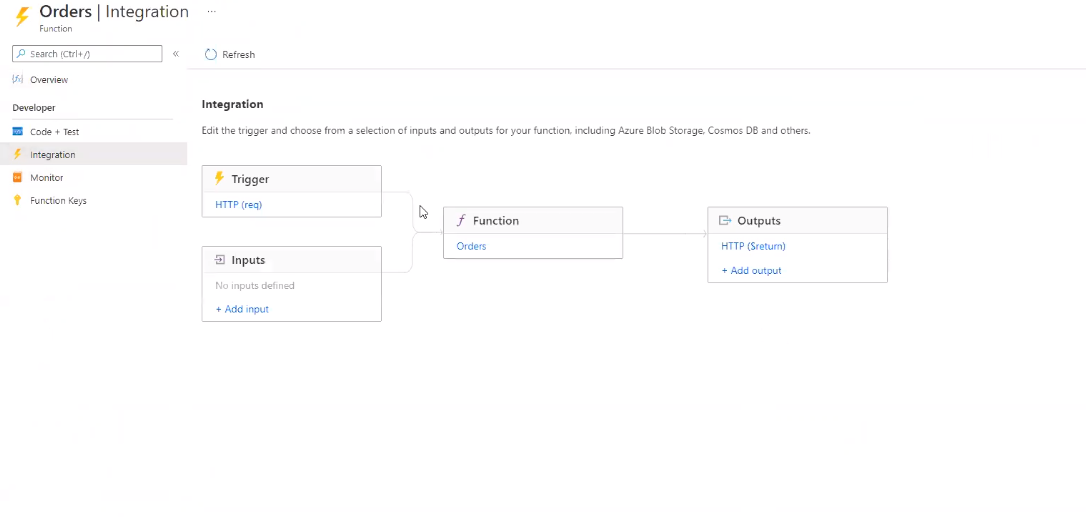Viewport: 1086px width, 517px height.
Task: Click the Outputs arrow icon
Action: pos(725,220)
